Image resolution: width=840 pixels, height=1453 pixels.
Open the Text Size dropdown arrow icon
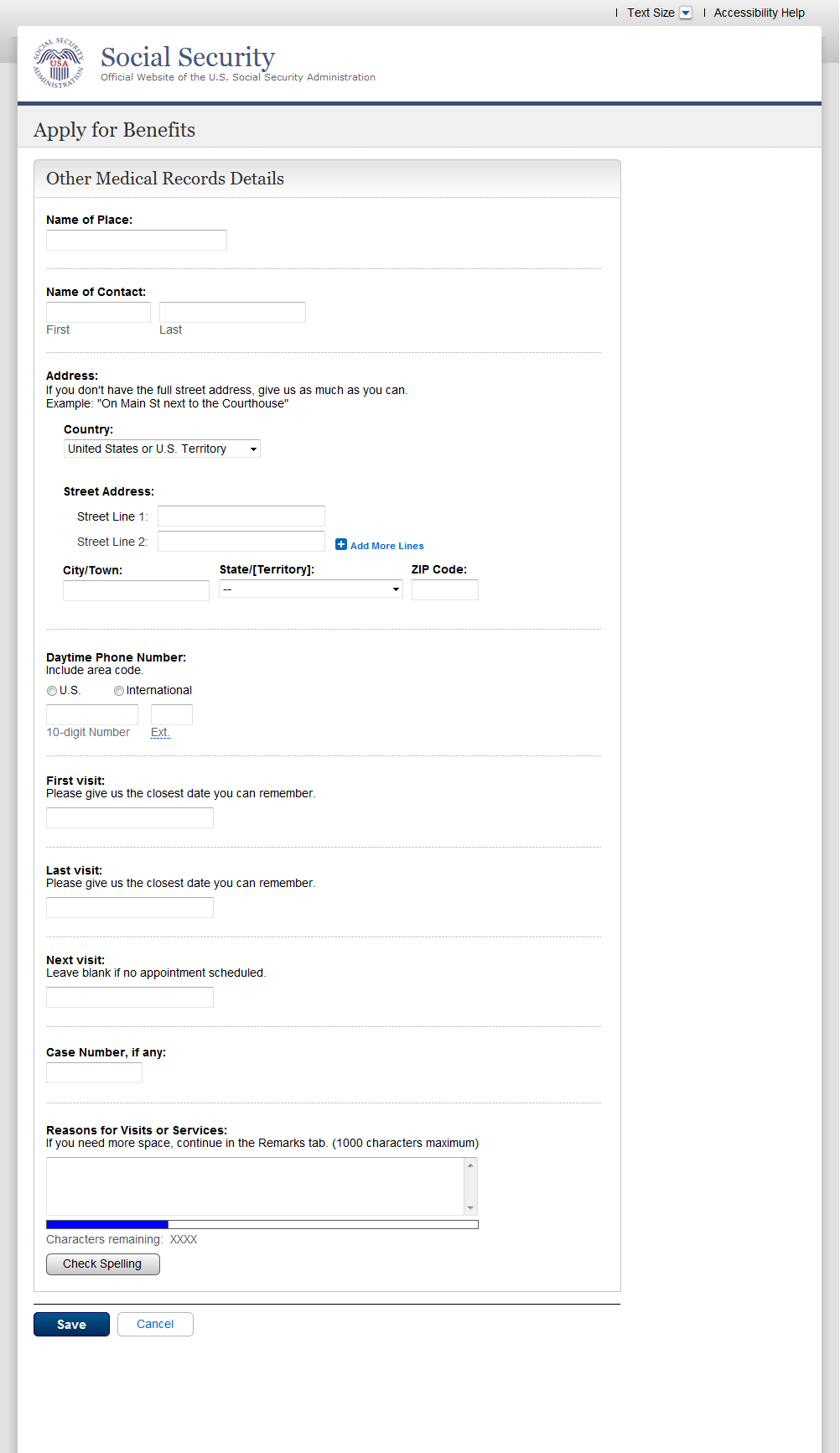[x=686, y=13]
